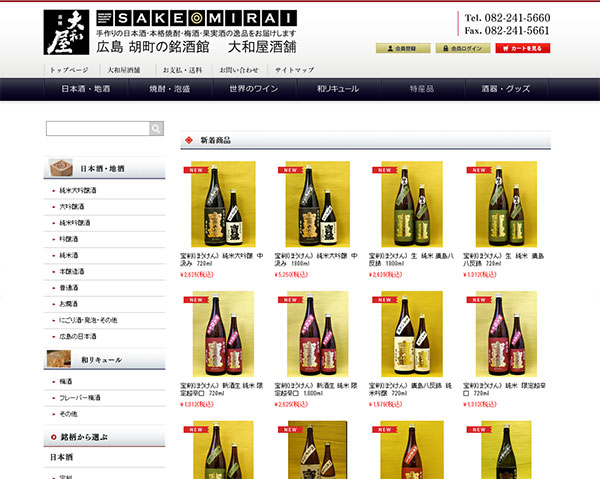
Task: Select 焼酎・泡盛 in the dark menu bar
Action: pyautogui.click(x=170, y=89)
